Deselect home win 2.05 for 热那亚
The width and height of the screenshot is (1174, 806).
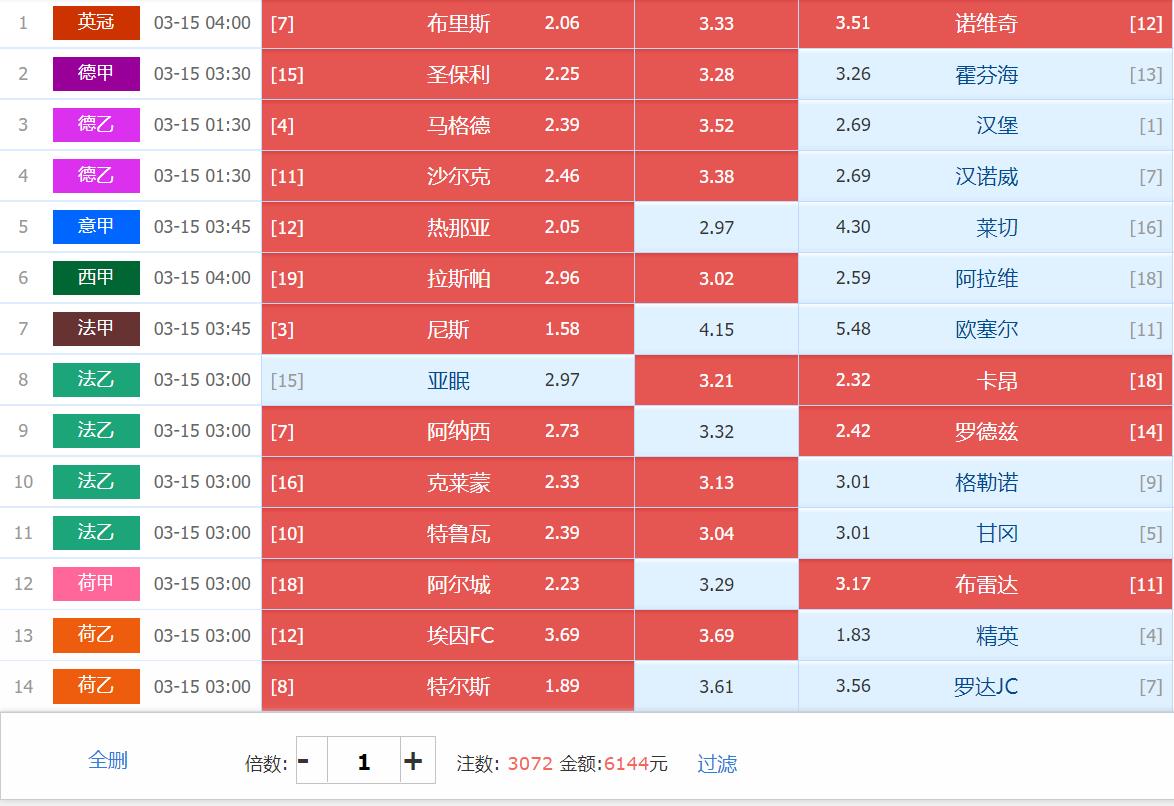448,227
